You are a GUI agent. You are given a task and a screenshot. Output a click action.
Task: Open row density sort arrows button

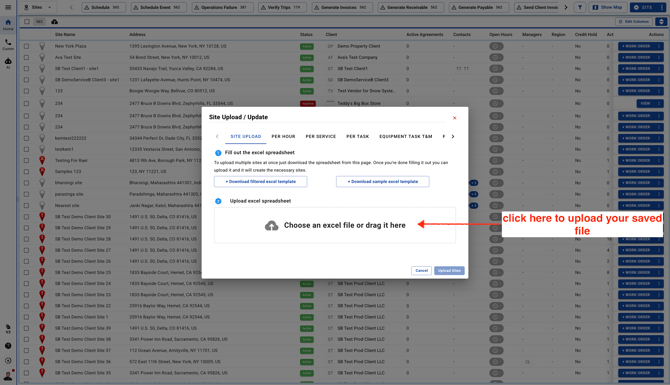661,21
